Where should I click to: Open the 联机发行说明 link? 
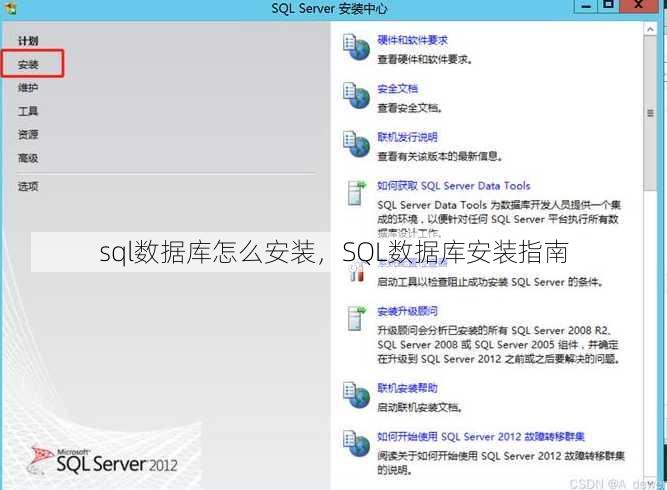(x=407, y=137)
